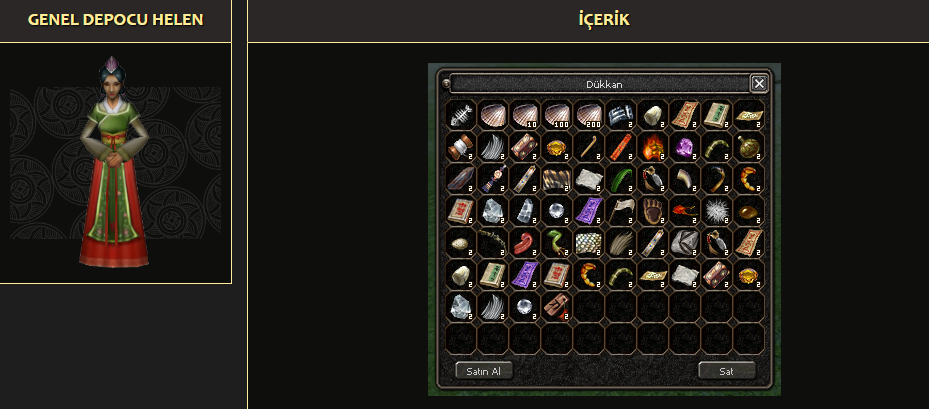Click the Sat button
The height and width of the screenshot is (409, 929).
point(727,371)
